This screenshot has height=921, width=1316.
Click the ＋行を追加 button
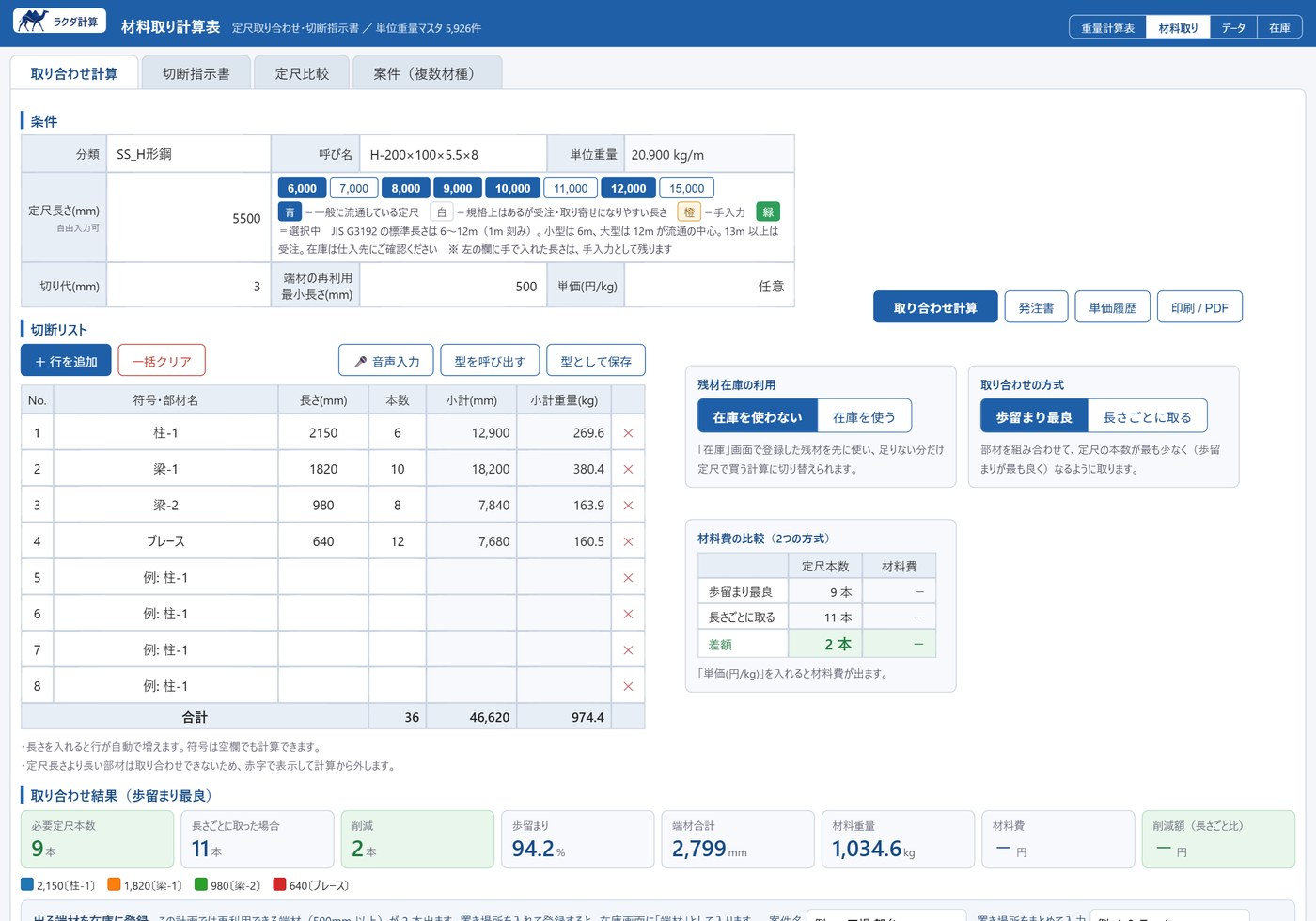click(66, 361)
